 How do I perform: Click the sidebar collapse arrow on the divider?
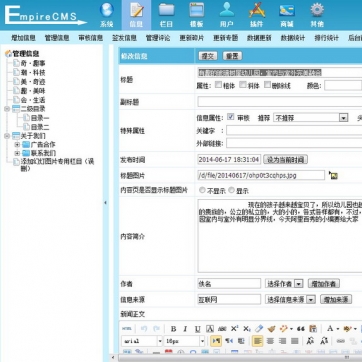click(x=105, y=202)
